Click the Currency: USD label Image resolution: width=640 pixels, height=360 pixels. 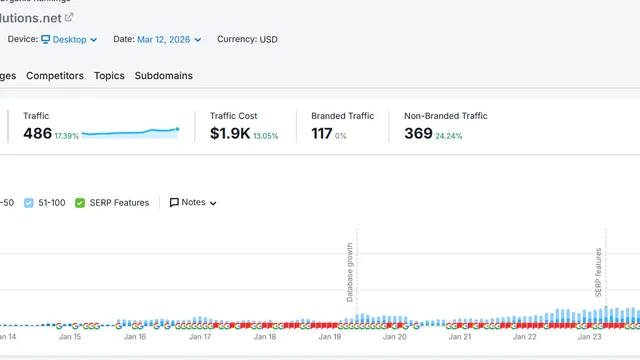(247, 39)
